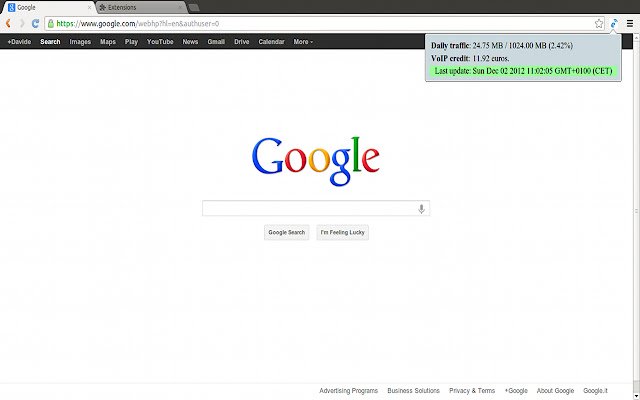Click the Google logo
Screen dimensions: 640x400
[x=316, y=161]
